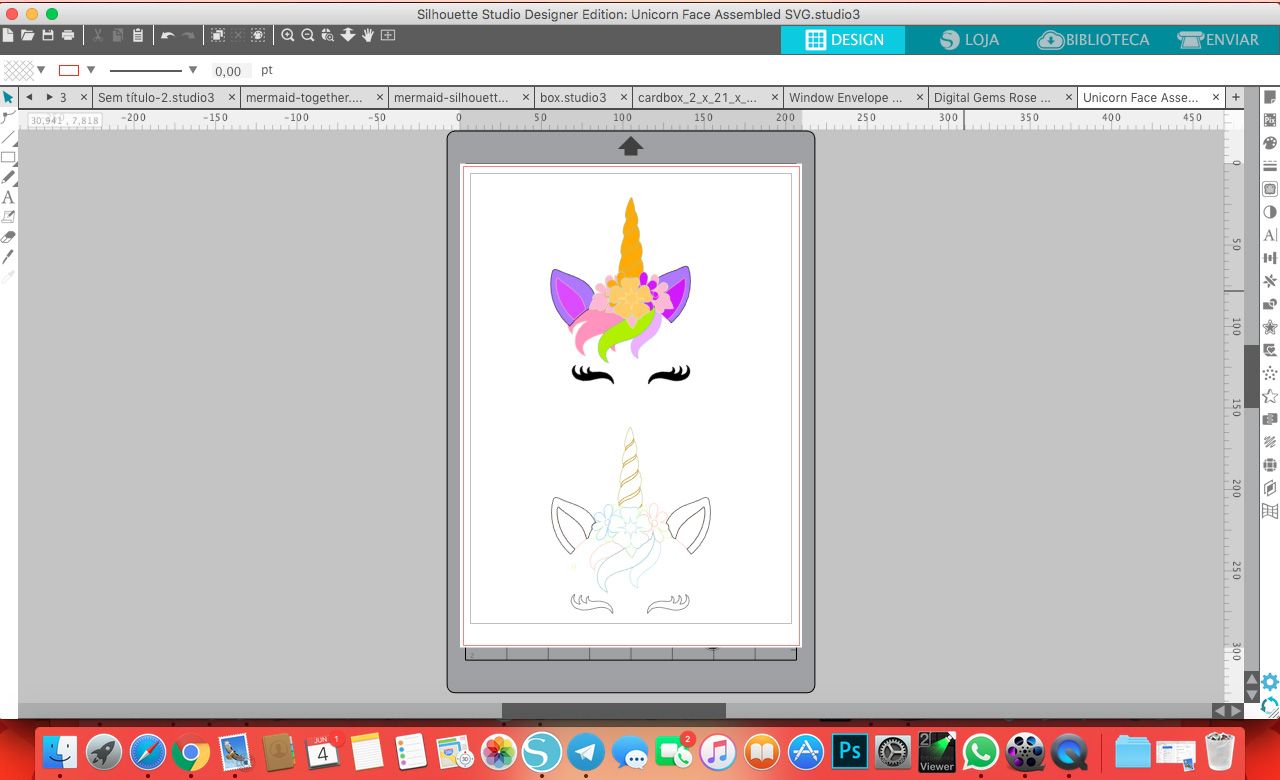1280x780 pixels.
Task: Close the Unicorn Face Assembled tab
Action: pyautogui.click(x=1216, y=97)
